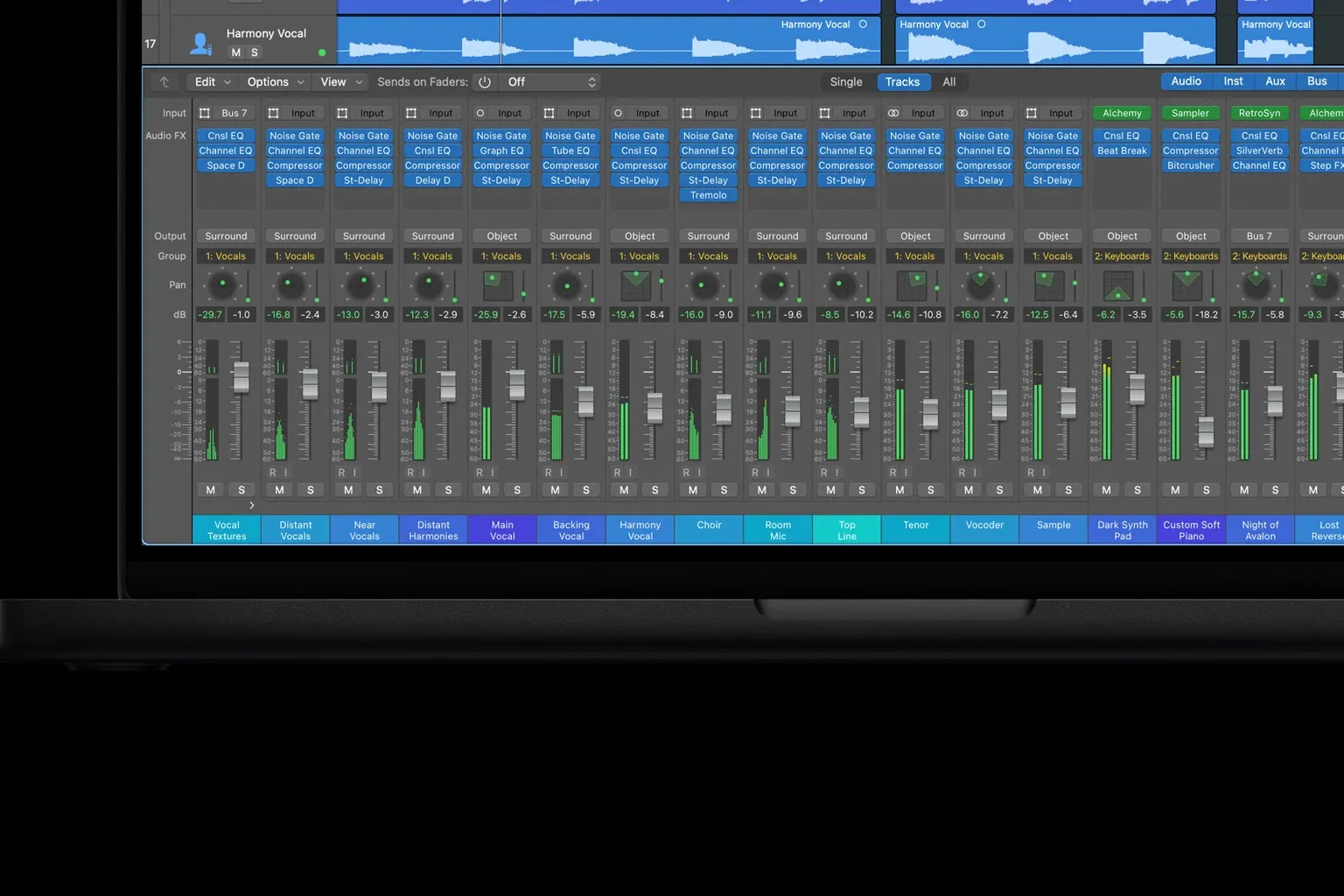This screenshot has width=1344, height=896.
Task: Solo the Top Line channel strip
Action: click(x=862, y=490)
